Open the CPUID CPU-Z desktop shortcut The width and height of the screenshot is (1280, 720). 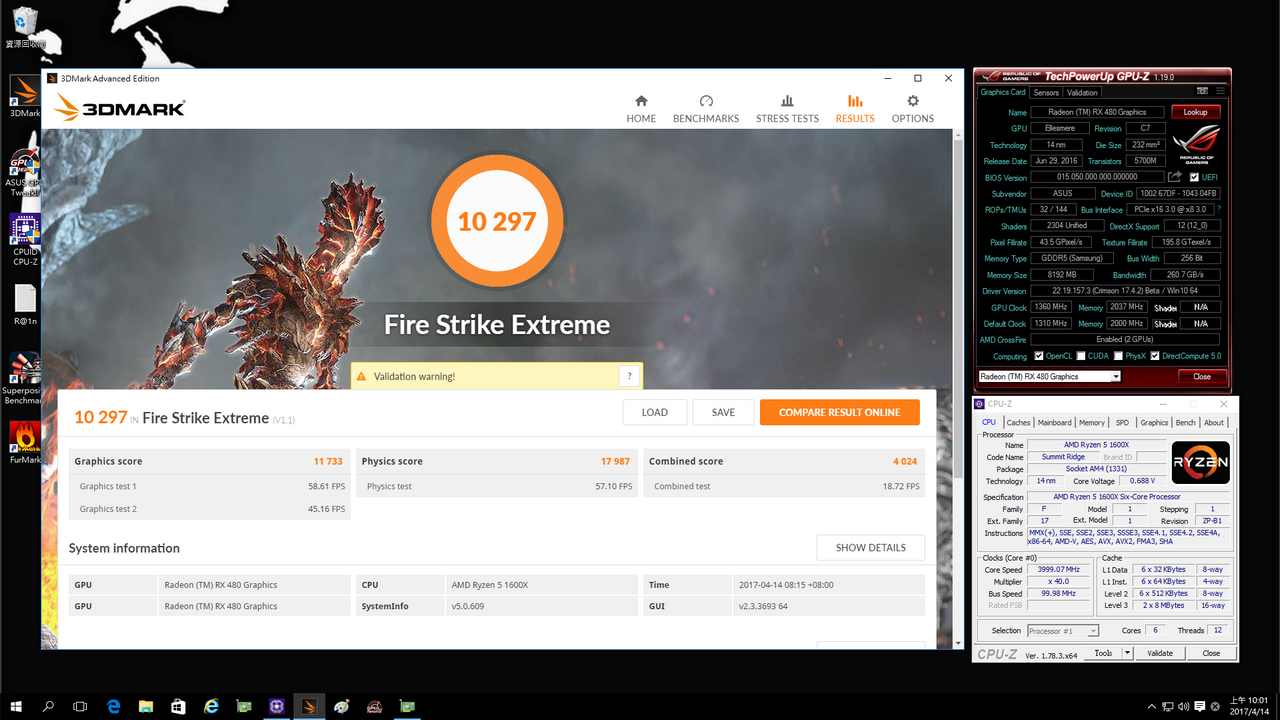click(25, 240)
